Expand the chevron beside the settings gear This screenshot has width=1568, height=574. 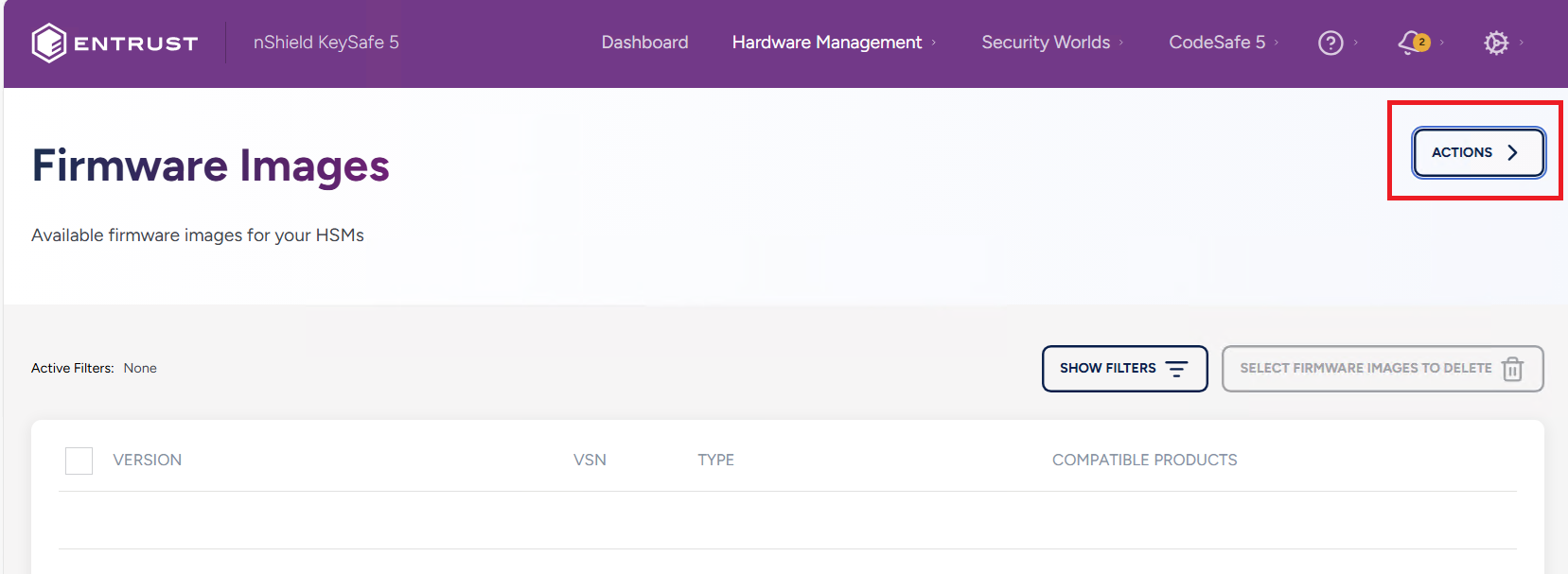coord(1522,43)
